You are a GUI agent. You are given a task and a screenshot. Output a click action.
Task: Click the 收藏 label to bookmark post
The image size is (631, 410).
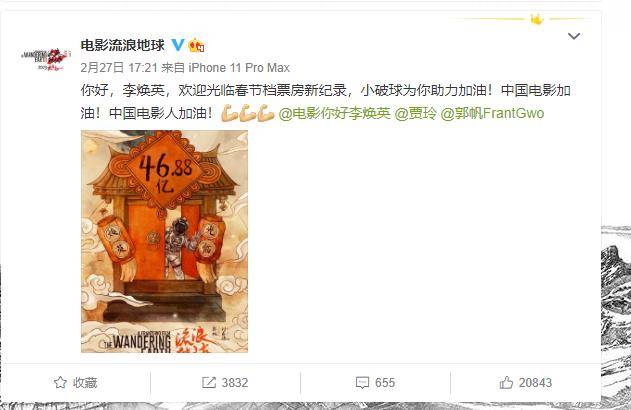click(x=85, y=383)
